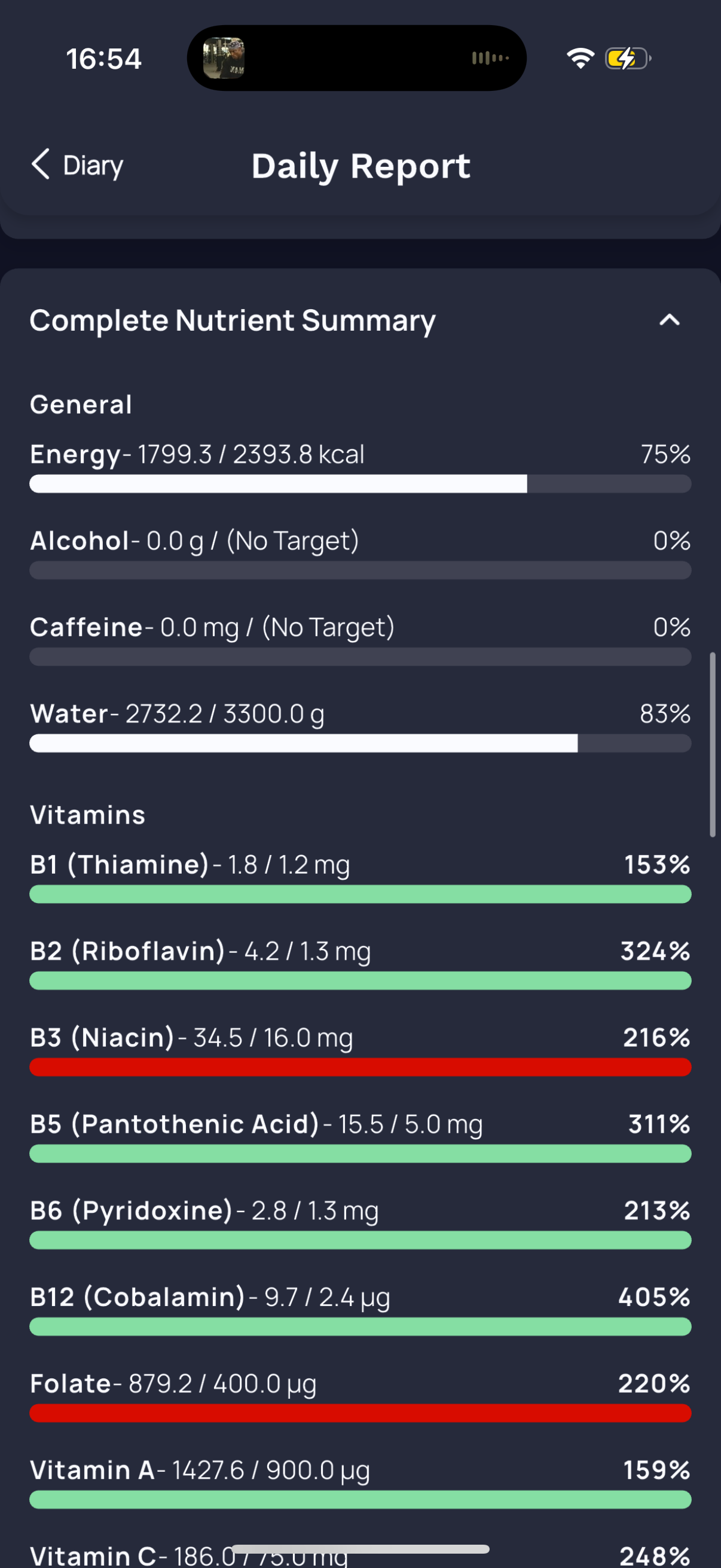Tap the home indicator bar
Viewport: 721px width, 1568px height.
pyautogui.click(x=360, y=1549)
